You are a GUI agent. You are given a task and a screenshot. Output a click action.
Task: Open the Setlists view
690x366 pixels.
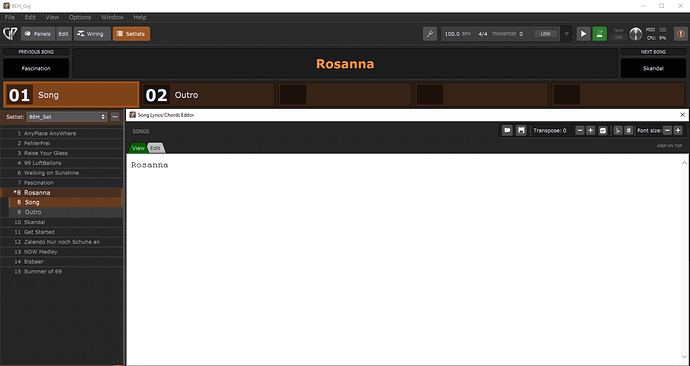tap(131, 34)
